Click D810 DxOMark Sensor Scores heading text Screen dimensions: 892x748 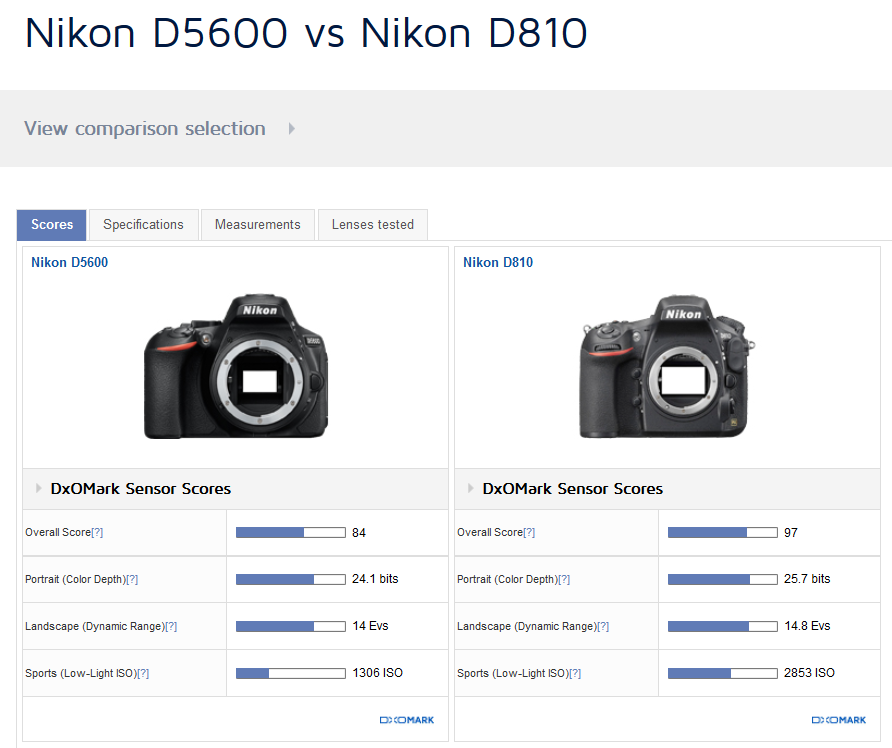(572, 489)
